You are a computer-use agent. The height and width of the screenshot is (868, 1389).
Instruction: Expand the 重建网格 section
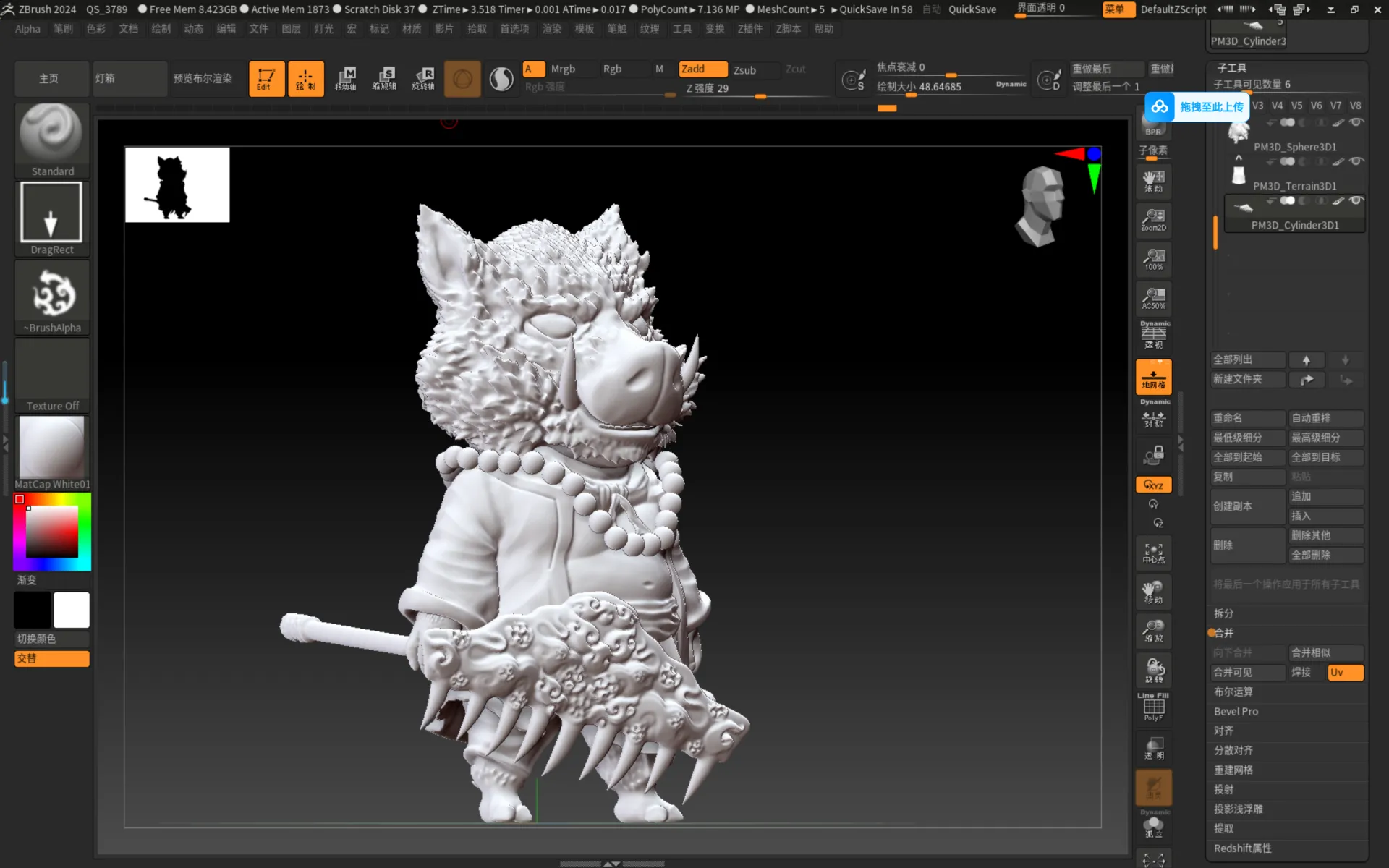pyautogui.click(x=1233, y=770)
